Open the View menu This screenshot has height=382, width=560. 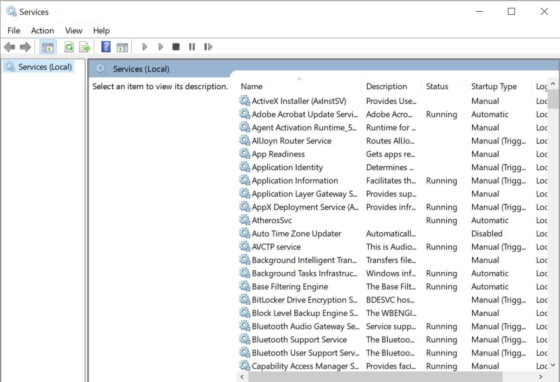pyautogui.click(x=74, y=31)
